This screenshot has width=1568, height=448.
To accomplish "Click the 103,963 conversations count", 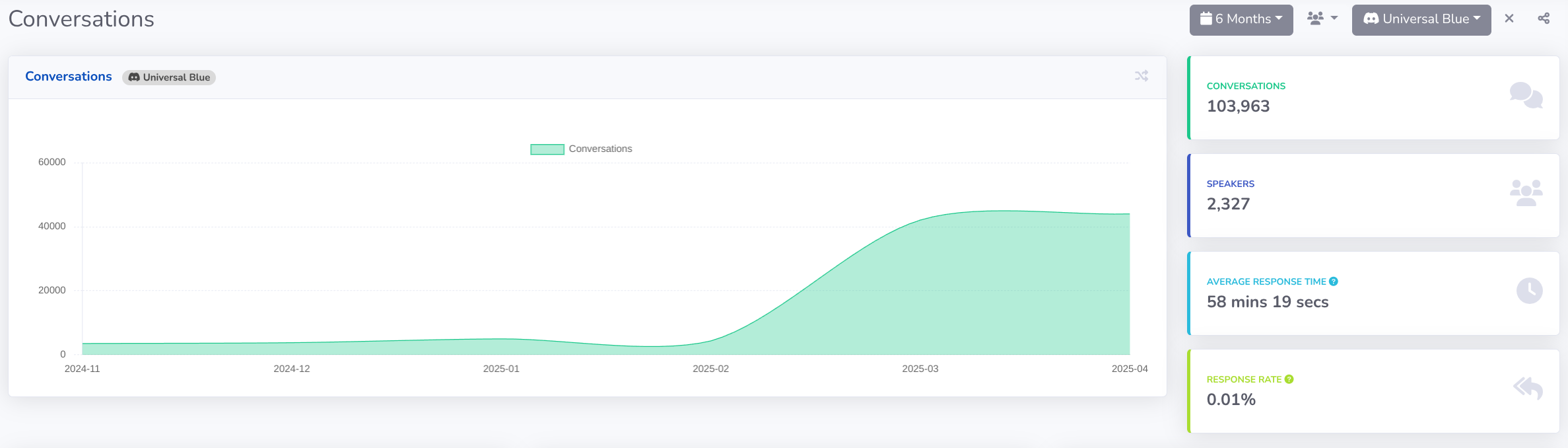I will pos(1238,106).
